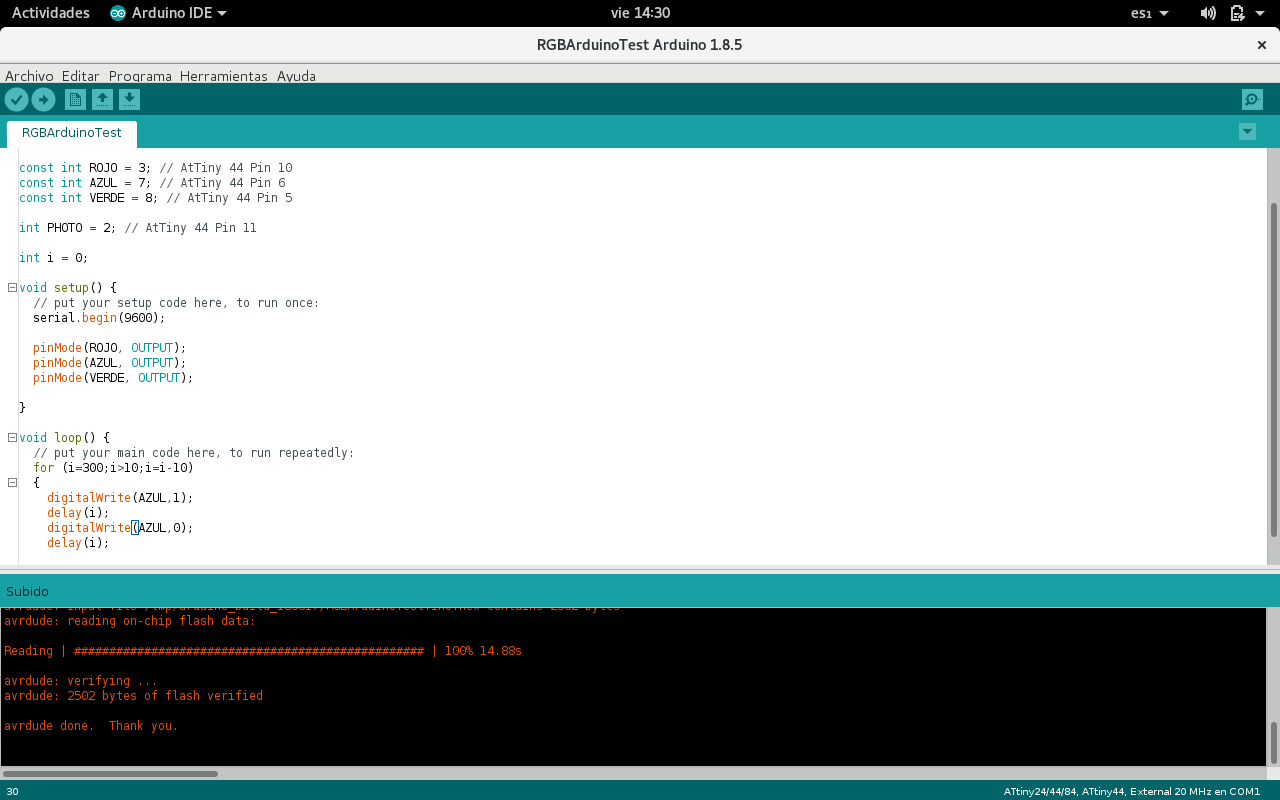Collapse the loop() function fold marker
Image resolution: width=1280 pixels, height=800 pixels.
click(x=12, y=438)
